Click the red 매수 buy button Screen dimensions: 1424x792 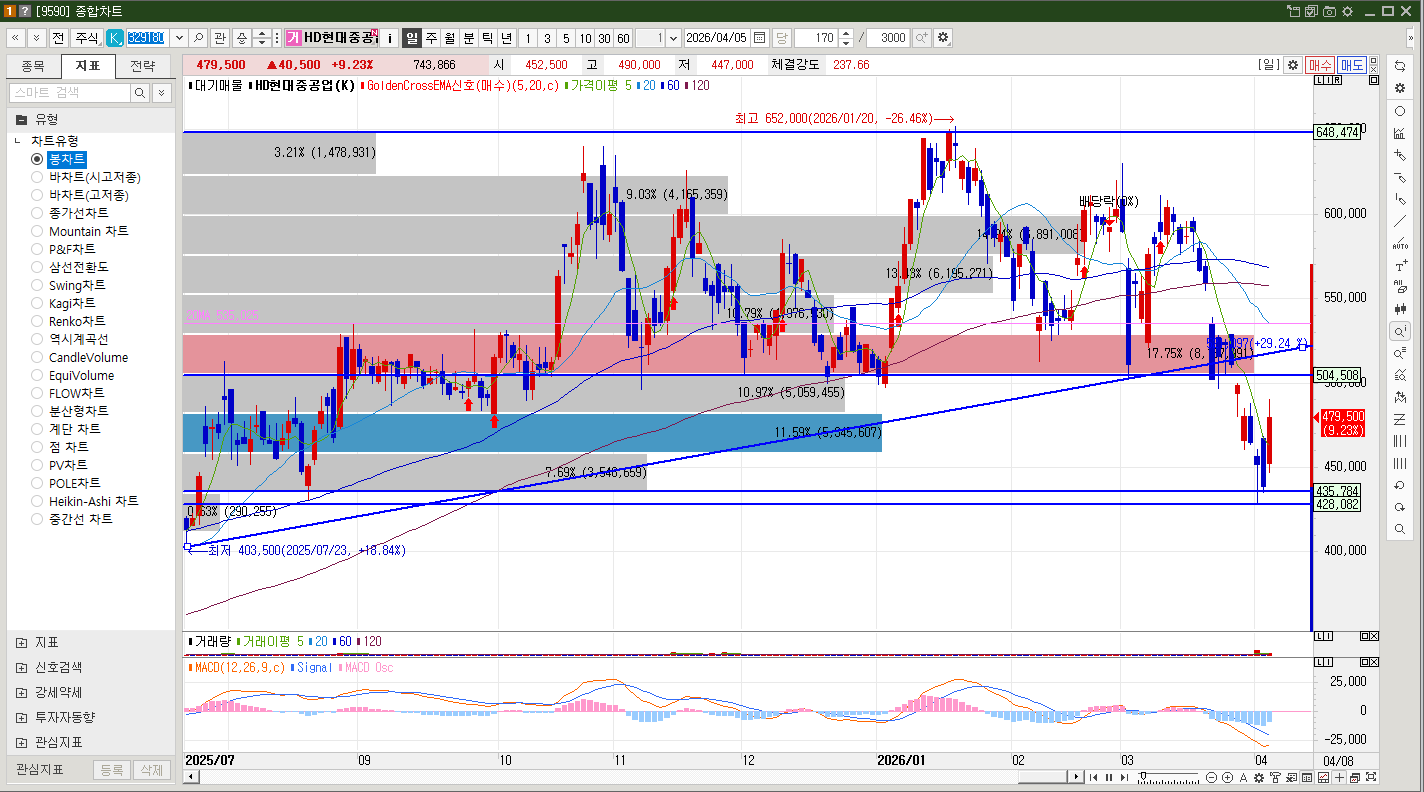click(1320, 65)
